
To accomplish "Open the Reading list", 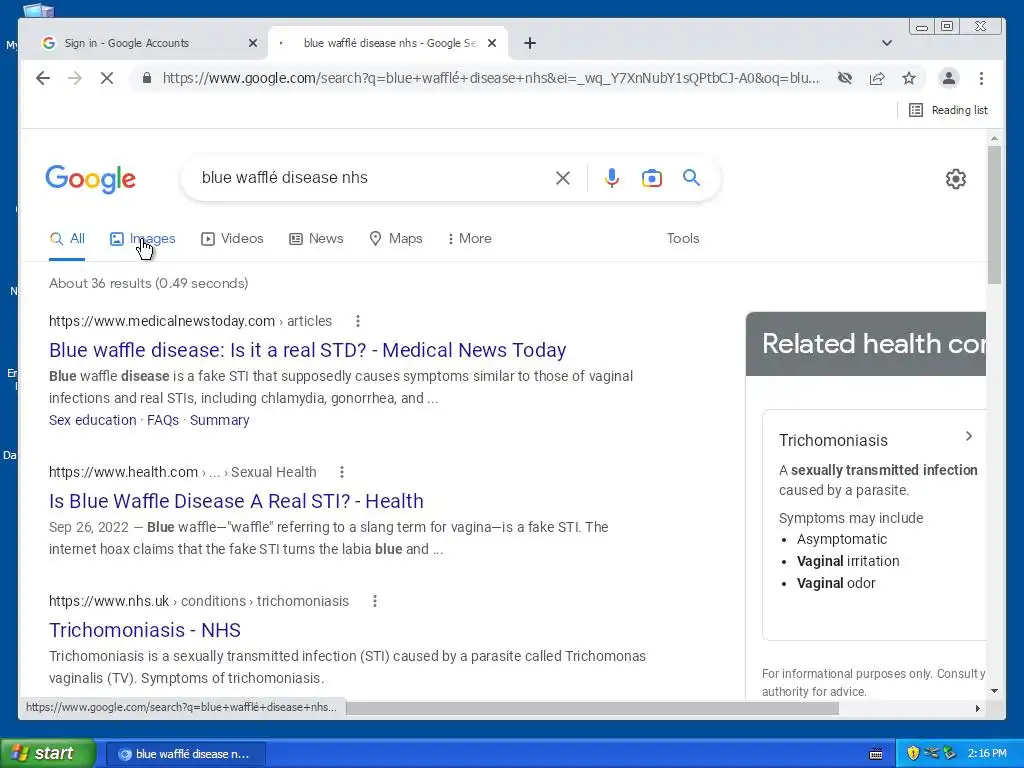I will (948, 110).
